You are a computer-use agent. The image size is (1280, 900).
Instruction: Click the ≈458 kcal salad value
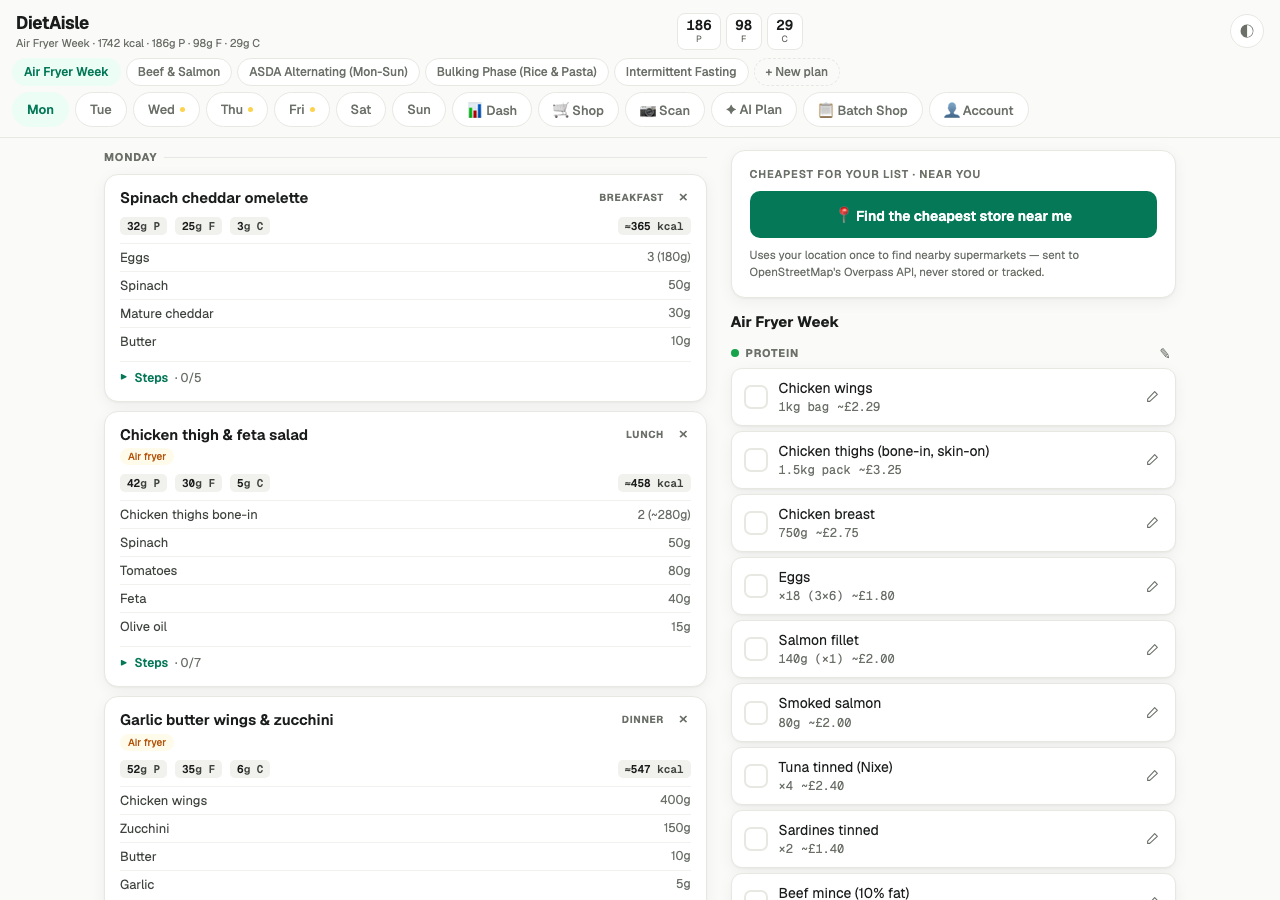click(x=654, y=483)
